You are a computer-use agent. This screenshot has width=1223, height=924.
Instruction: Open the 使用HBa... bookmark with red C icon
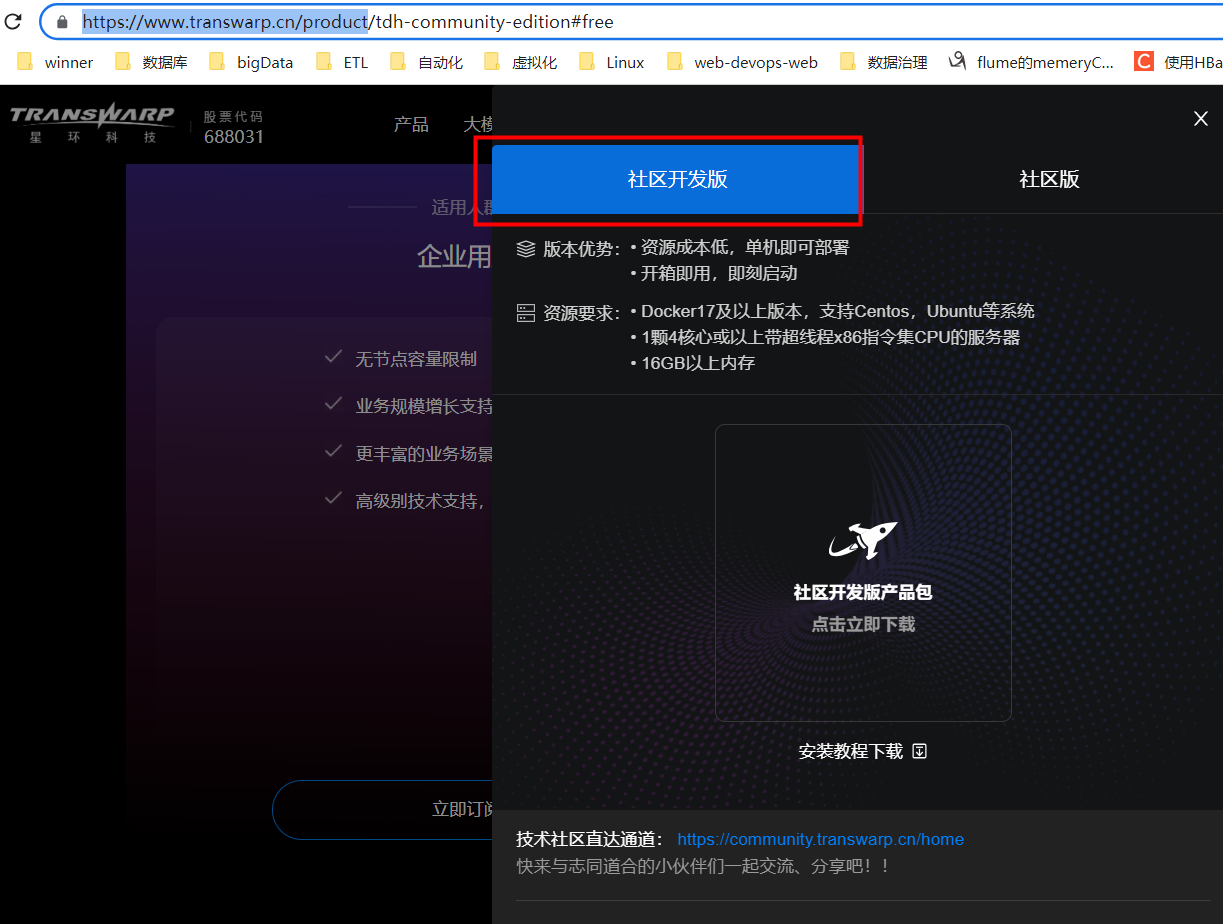(1178, 62)
